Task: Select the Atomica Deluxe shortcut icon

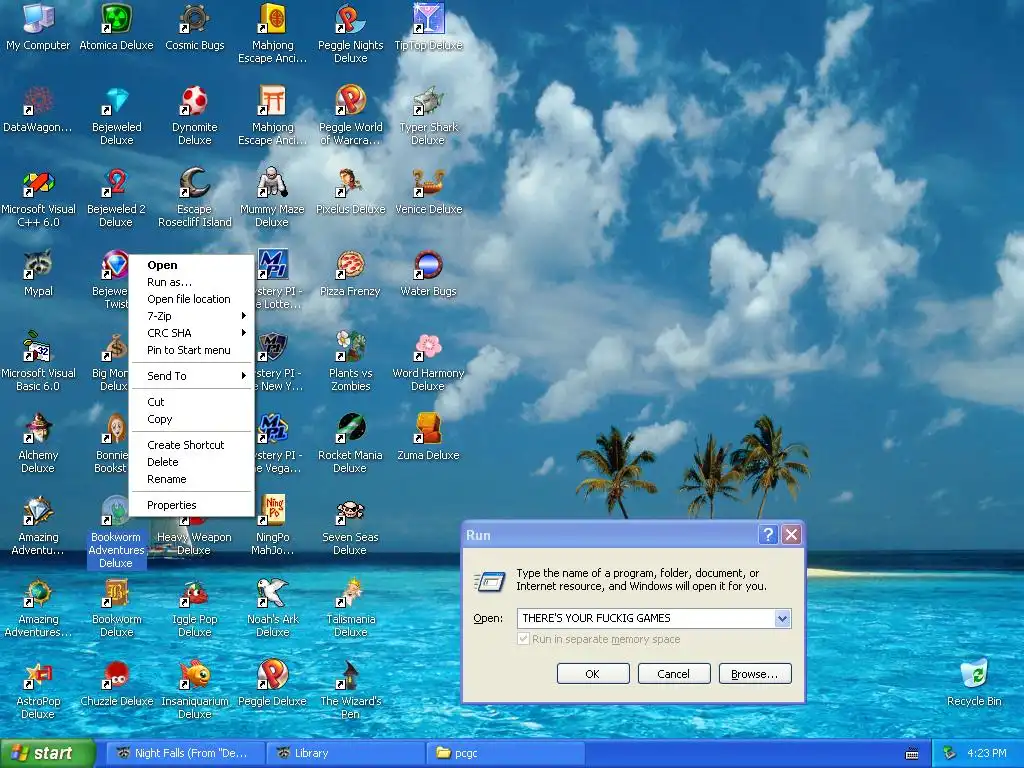Action: click(x=116, y=18)
